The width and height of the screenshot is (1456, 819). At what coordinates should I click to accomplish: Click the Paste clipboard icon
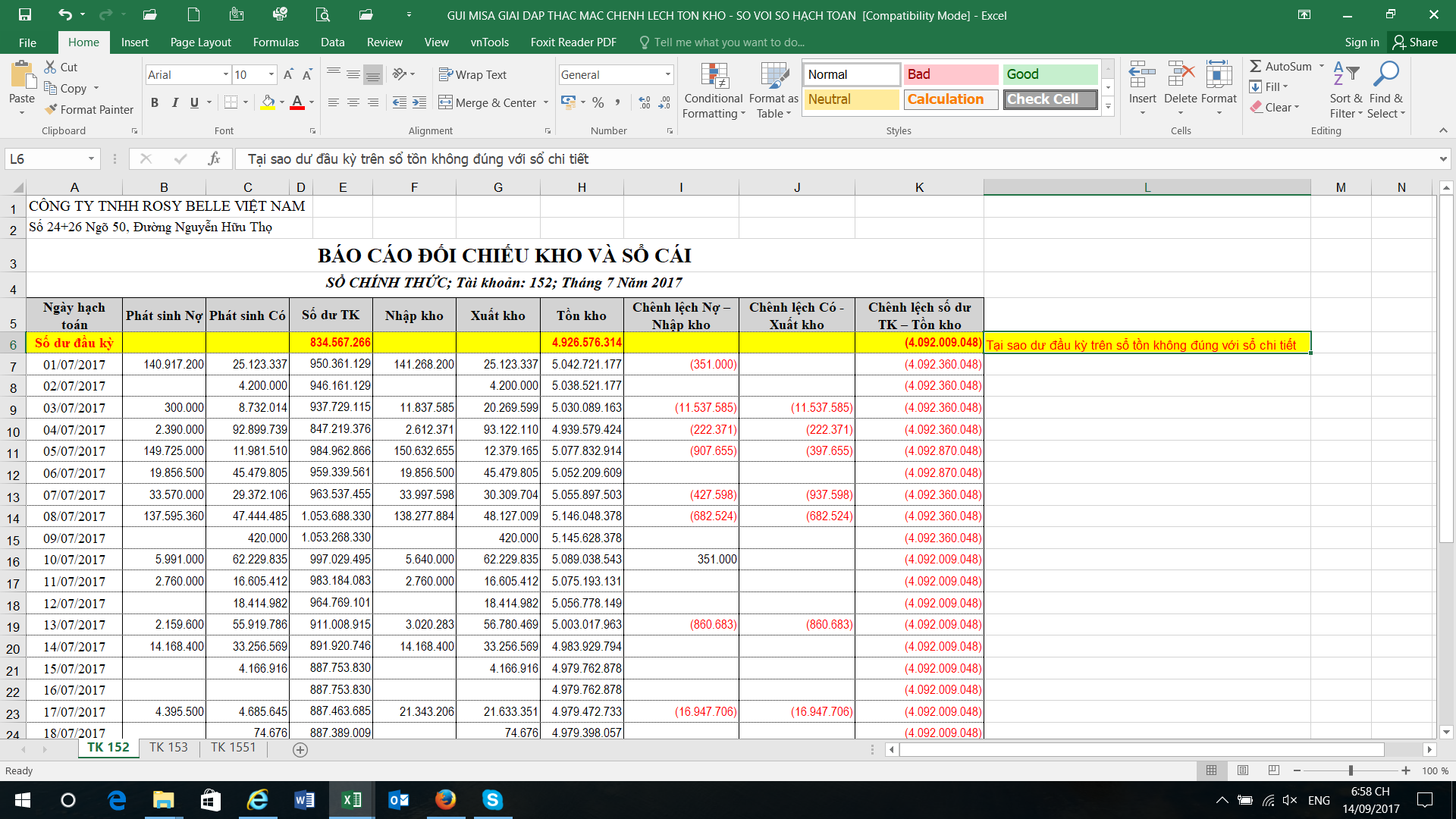[22, 76]
